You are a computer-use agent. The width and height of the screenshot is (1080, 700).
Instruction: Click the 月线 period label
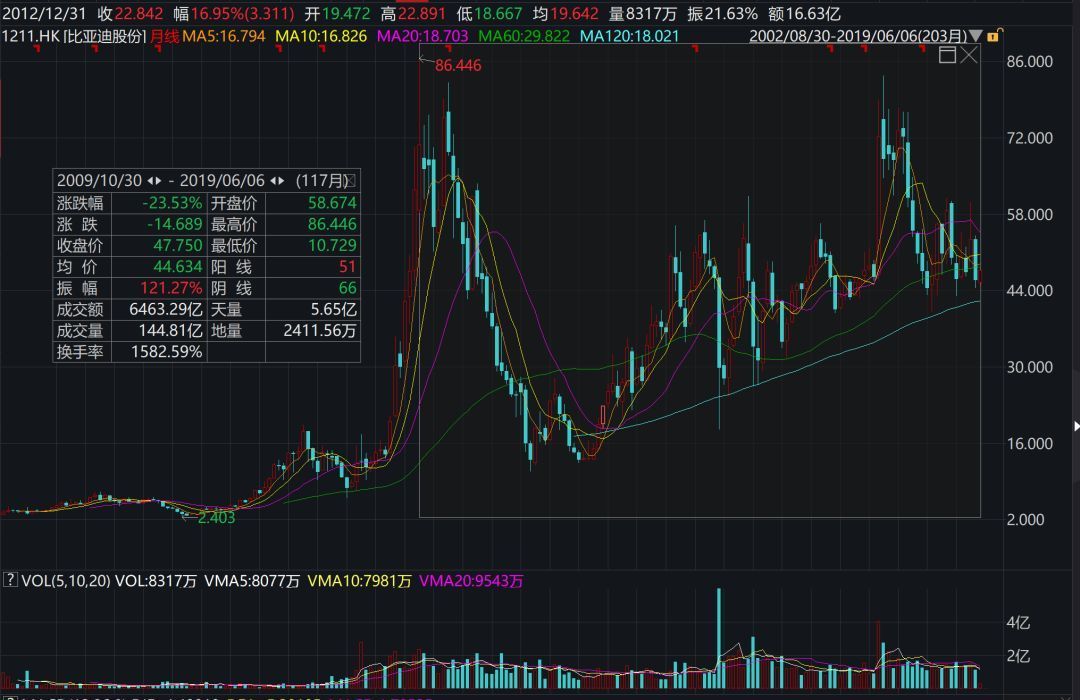coord(163,36)
